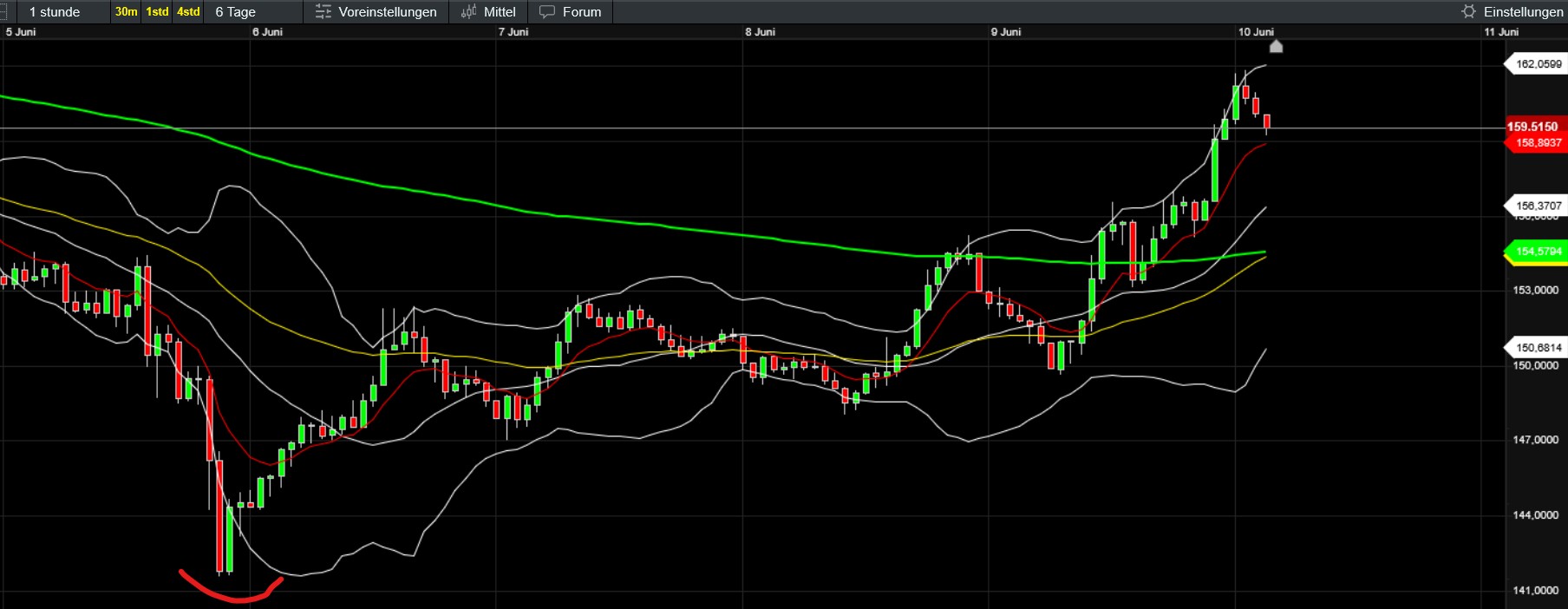Screen dimensions: 1568x609
Task: Open the '6 Tage' range dropdown
Action: pyautogui.click(x=252, y=12)
